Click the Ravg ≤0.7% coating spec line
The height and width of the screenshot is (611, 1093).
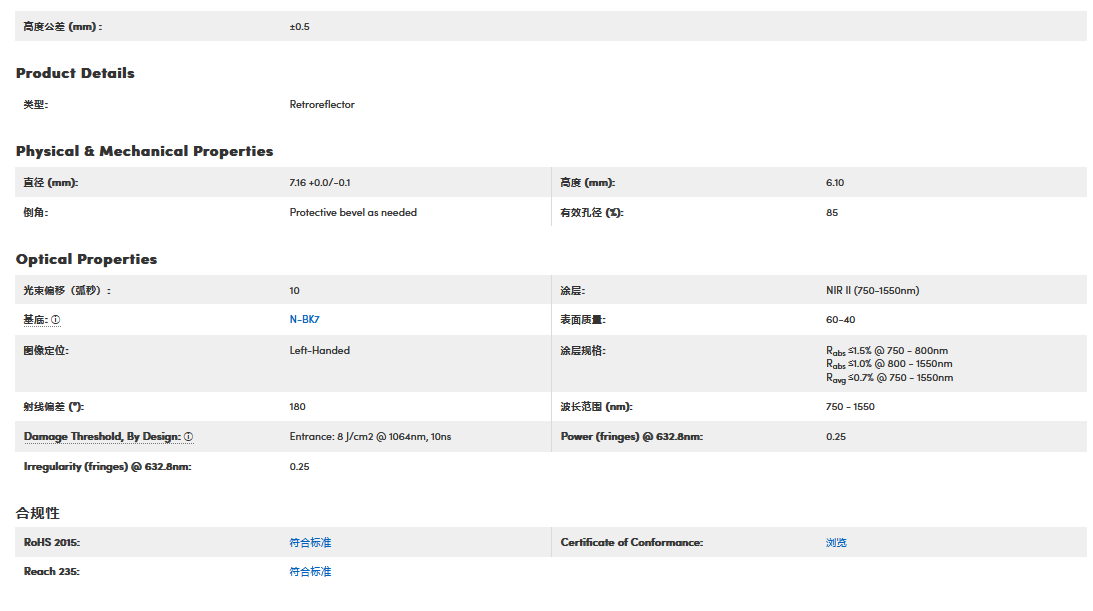[889, 378]
